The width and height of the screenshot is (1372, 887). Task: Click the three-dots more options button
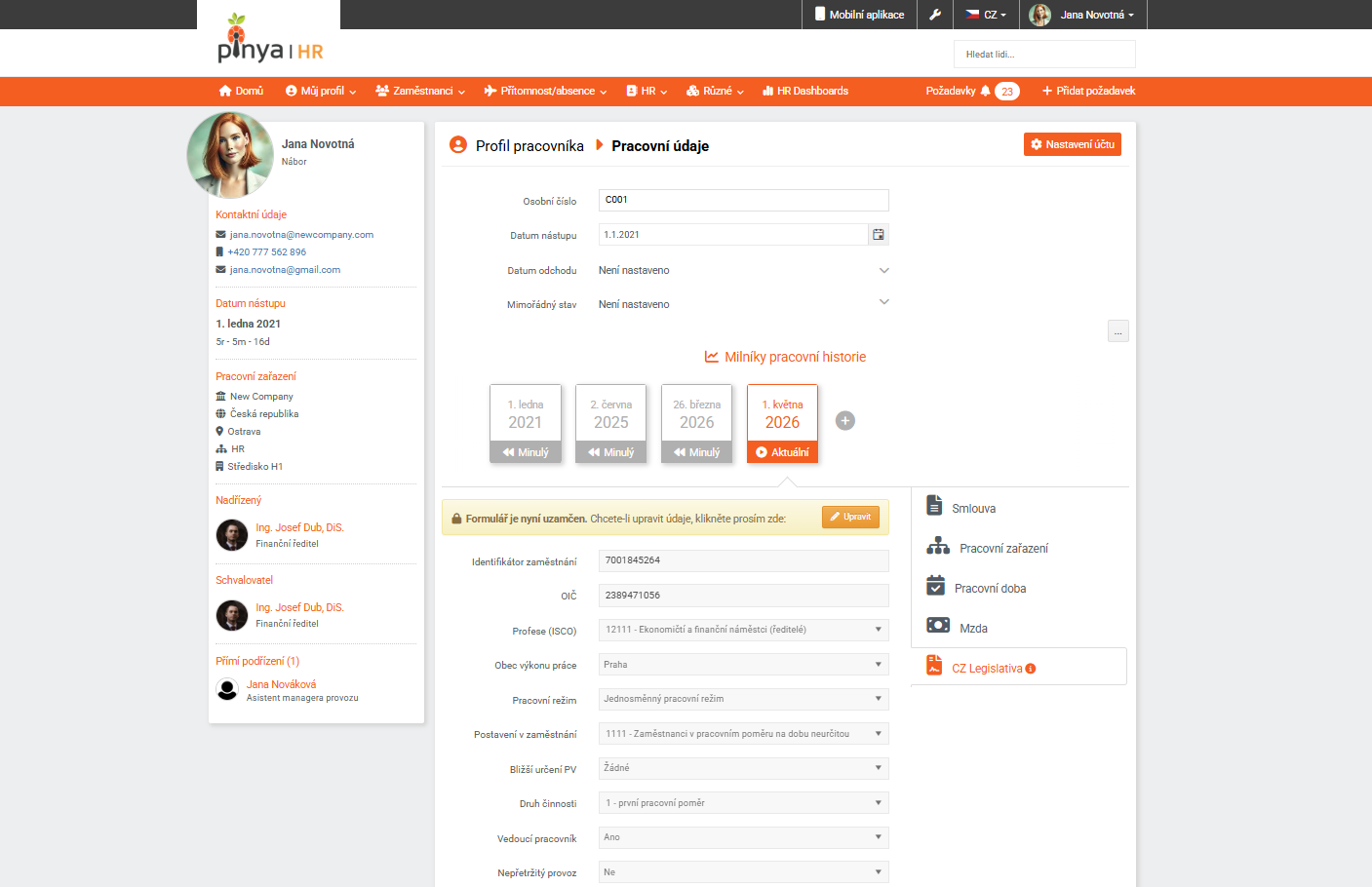click(1118, 331)
